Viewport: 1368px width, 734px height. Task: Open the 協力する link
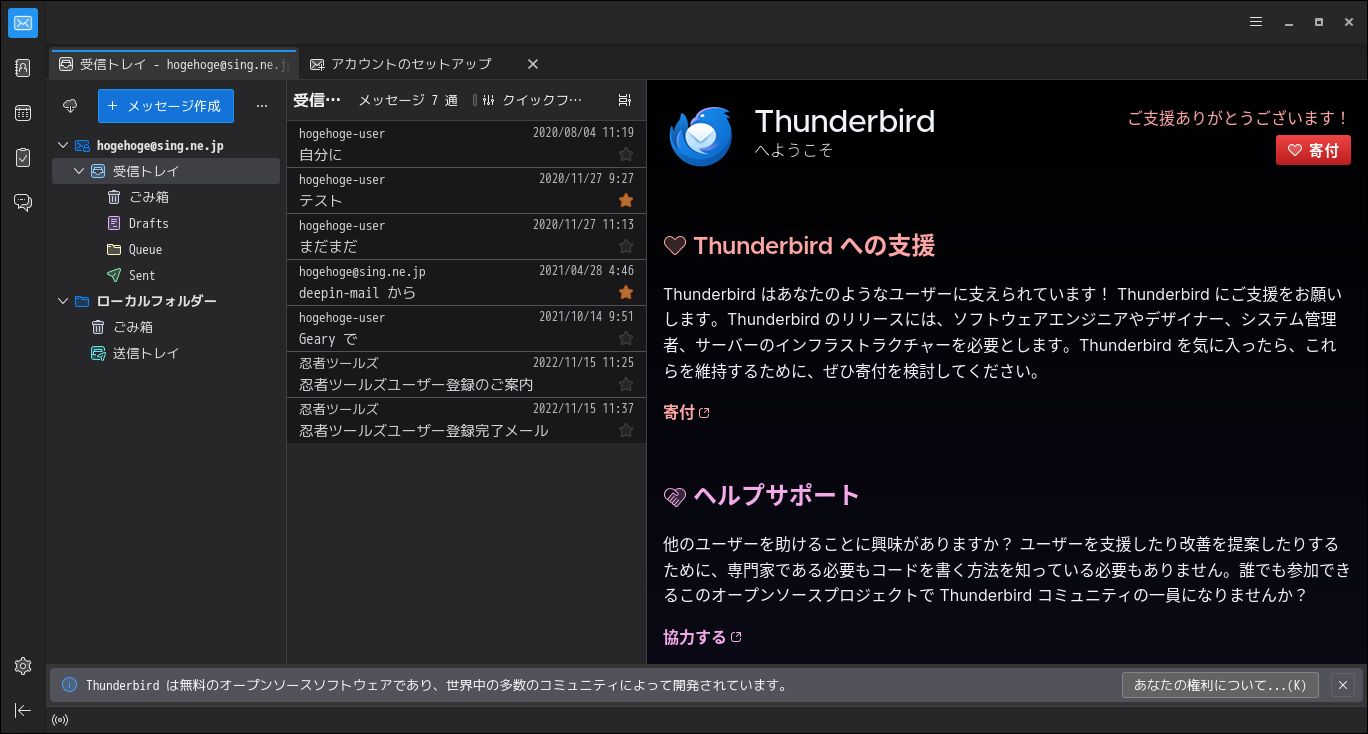pyautogui.click(x=702, y=637)
